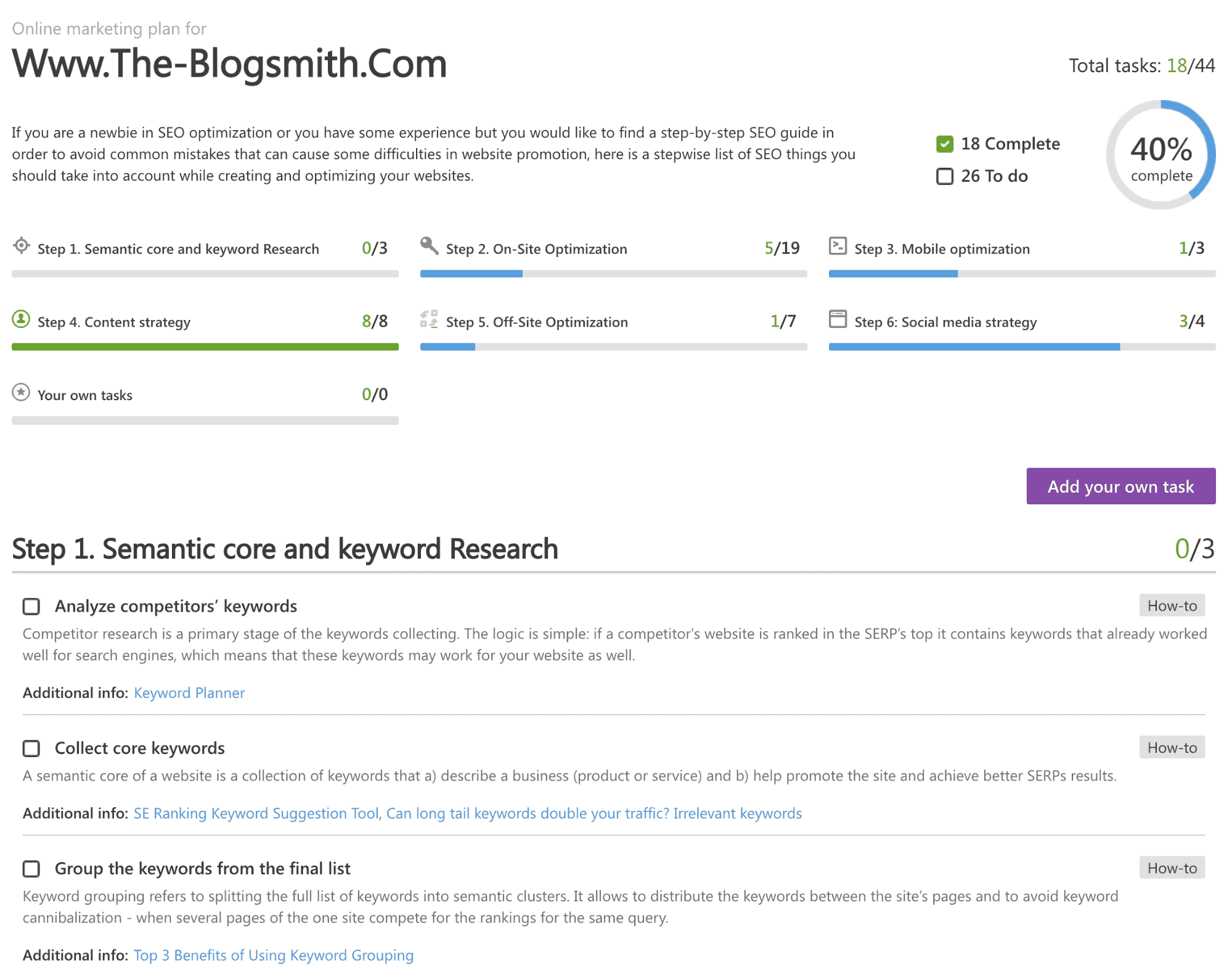Viewport: 1232px width, 976px height.
Task: Click the 1/3 Mobile optimization count
Action: pos(1191,248)
